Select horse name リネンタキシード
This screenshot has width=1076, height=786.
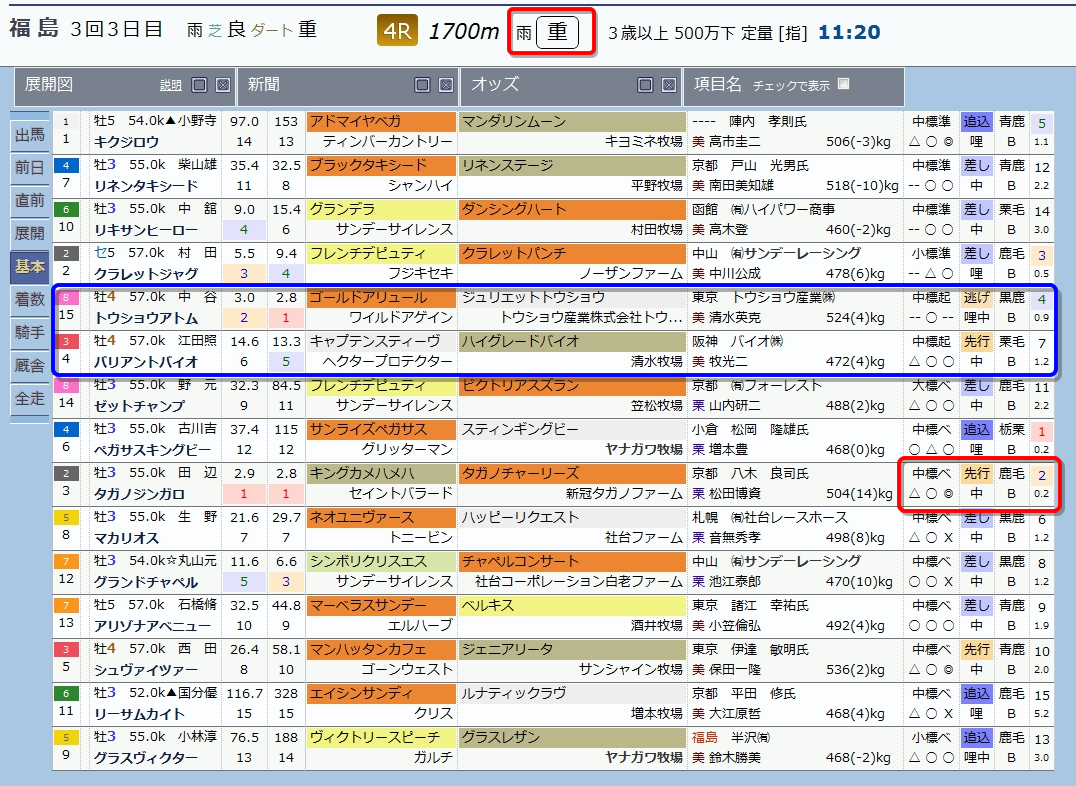[145, 186]
